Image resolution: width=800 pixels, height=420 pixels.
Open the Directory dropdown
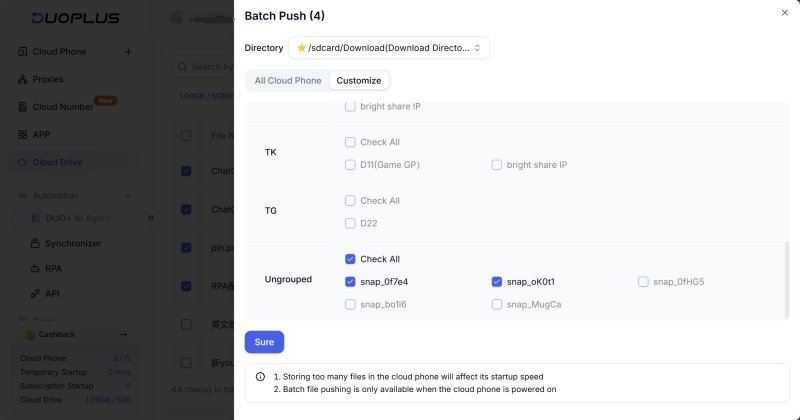[x=389, y=48]
